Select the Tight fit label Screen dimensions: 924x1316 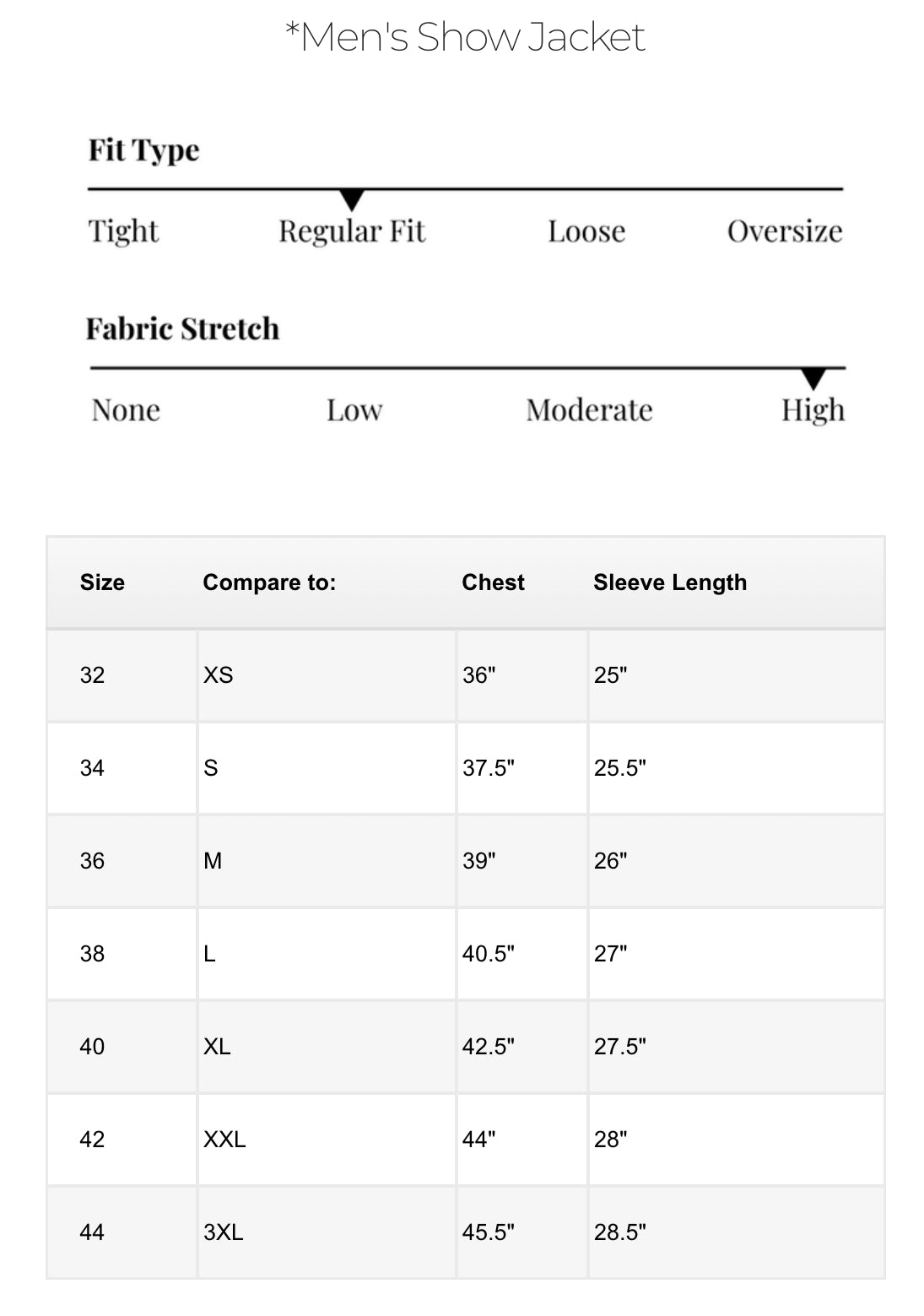coord(123,231)
